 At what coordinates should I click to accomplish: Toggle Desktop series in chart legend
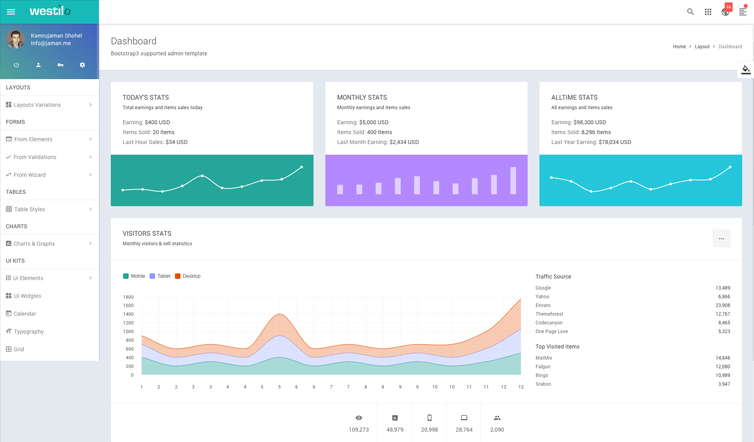click(x=188, y=276)
